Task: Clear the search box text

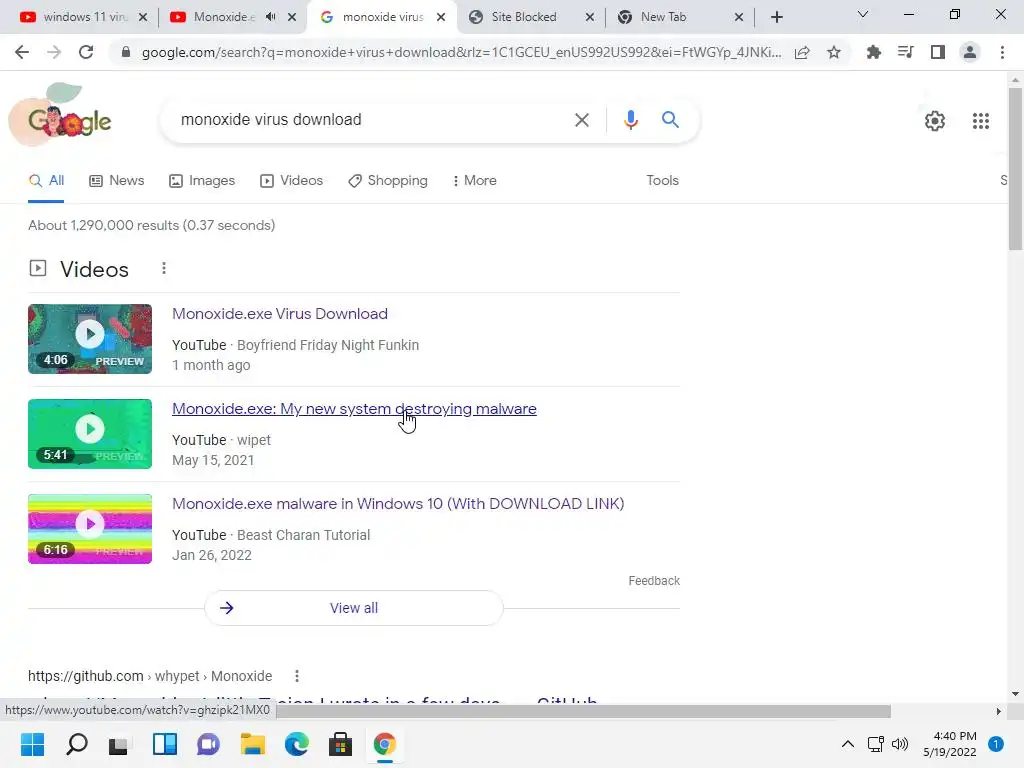Action: 581,120
